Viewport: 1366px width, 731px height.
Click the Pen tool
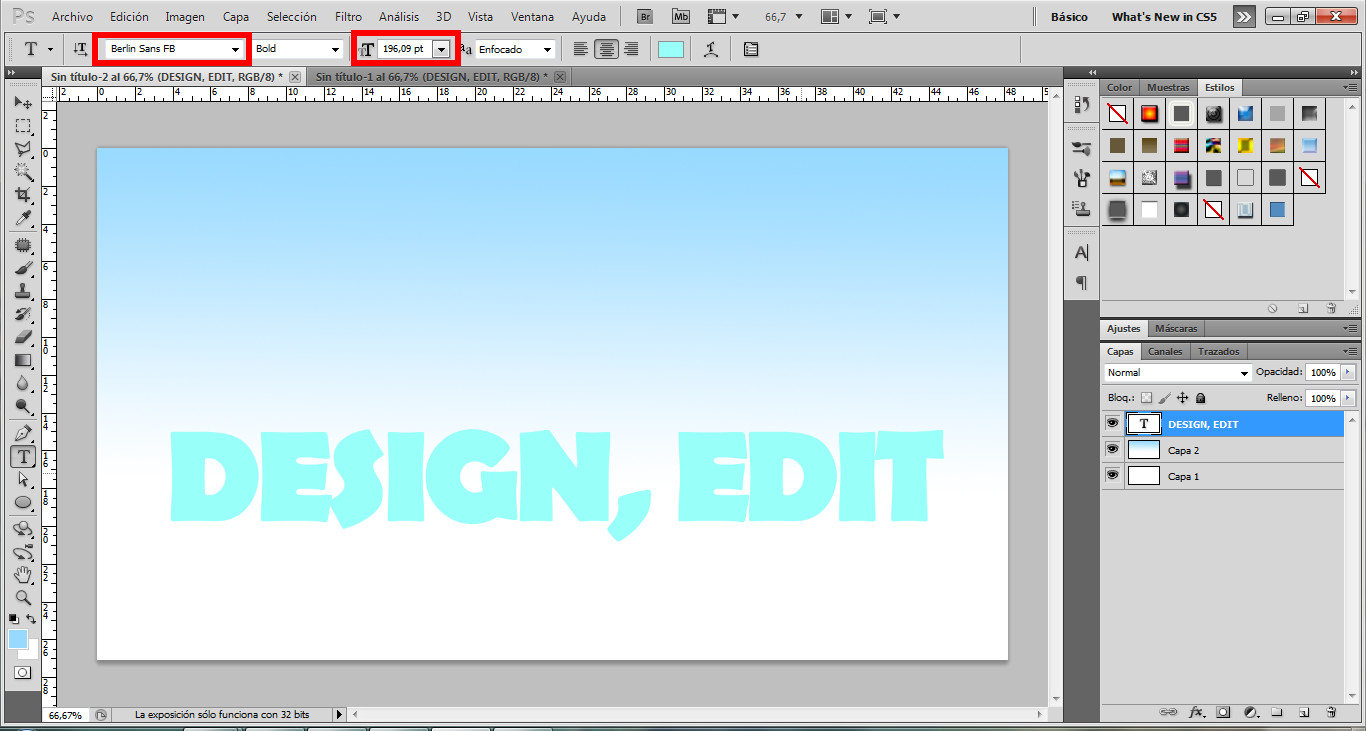pos(24,433)
